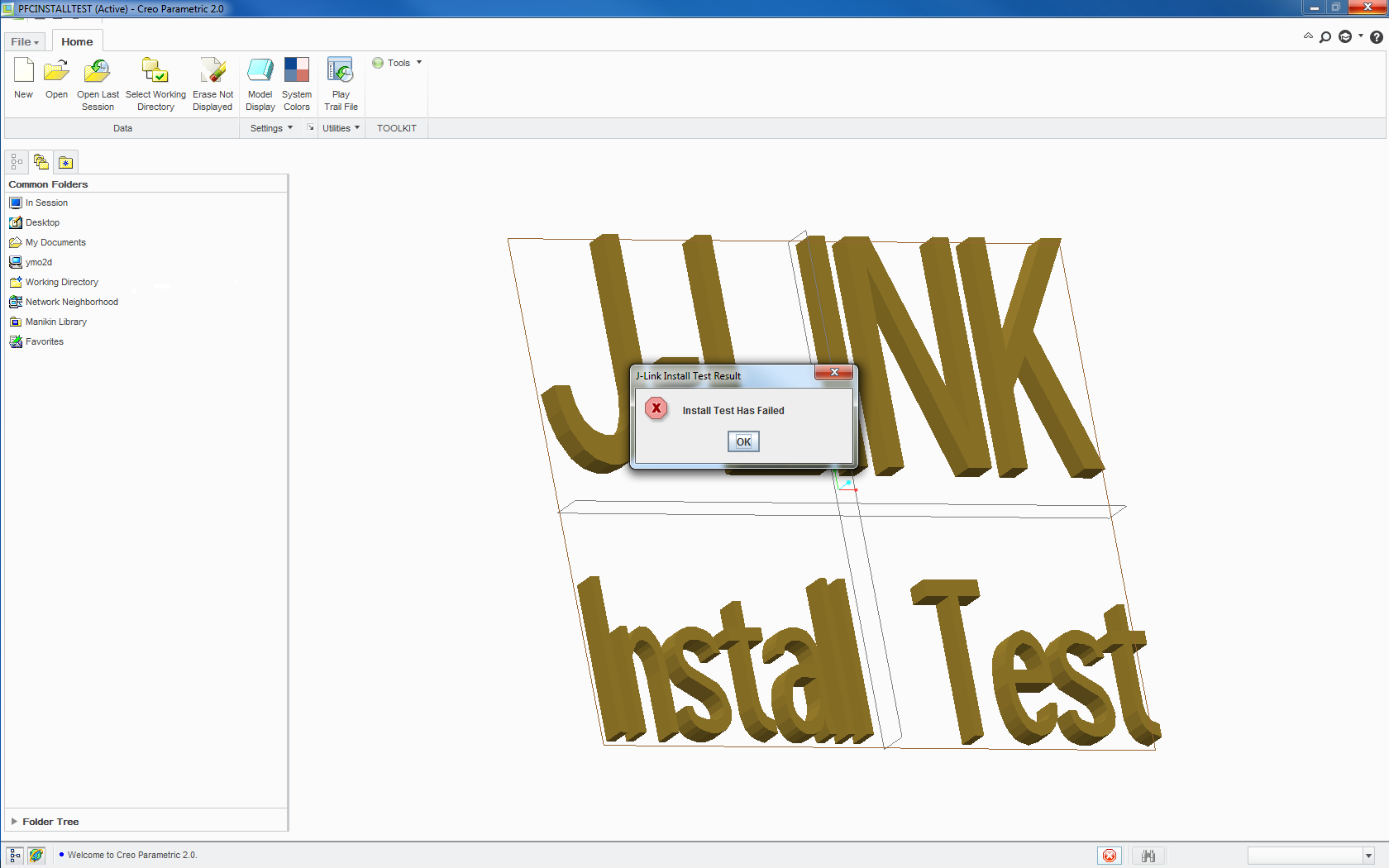Screen dimensions: 1389x868
Task: Open the Model Display settings icon
Action: tap(260, 71)
